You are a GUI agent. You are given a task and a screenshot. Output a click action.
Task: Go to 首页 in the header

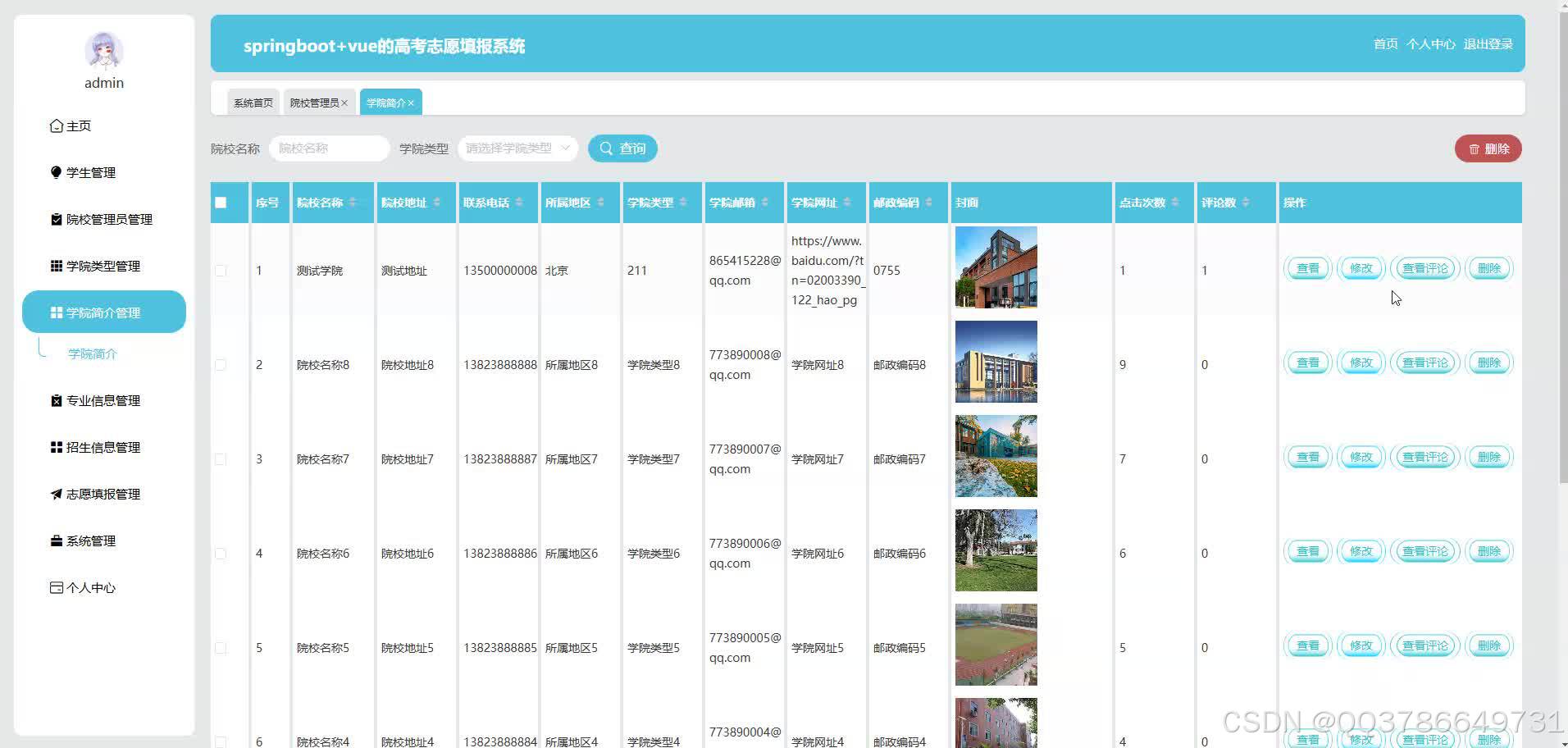point(1385,43)
